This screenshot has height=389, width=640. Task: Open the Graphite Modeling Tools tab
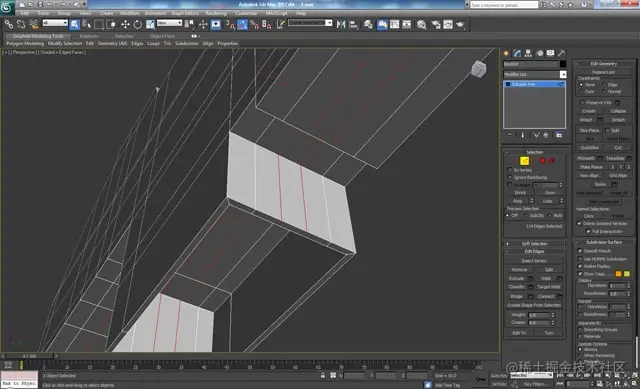38,36
